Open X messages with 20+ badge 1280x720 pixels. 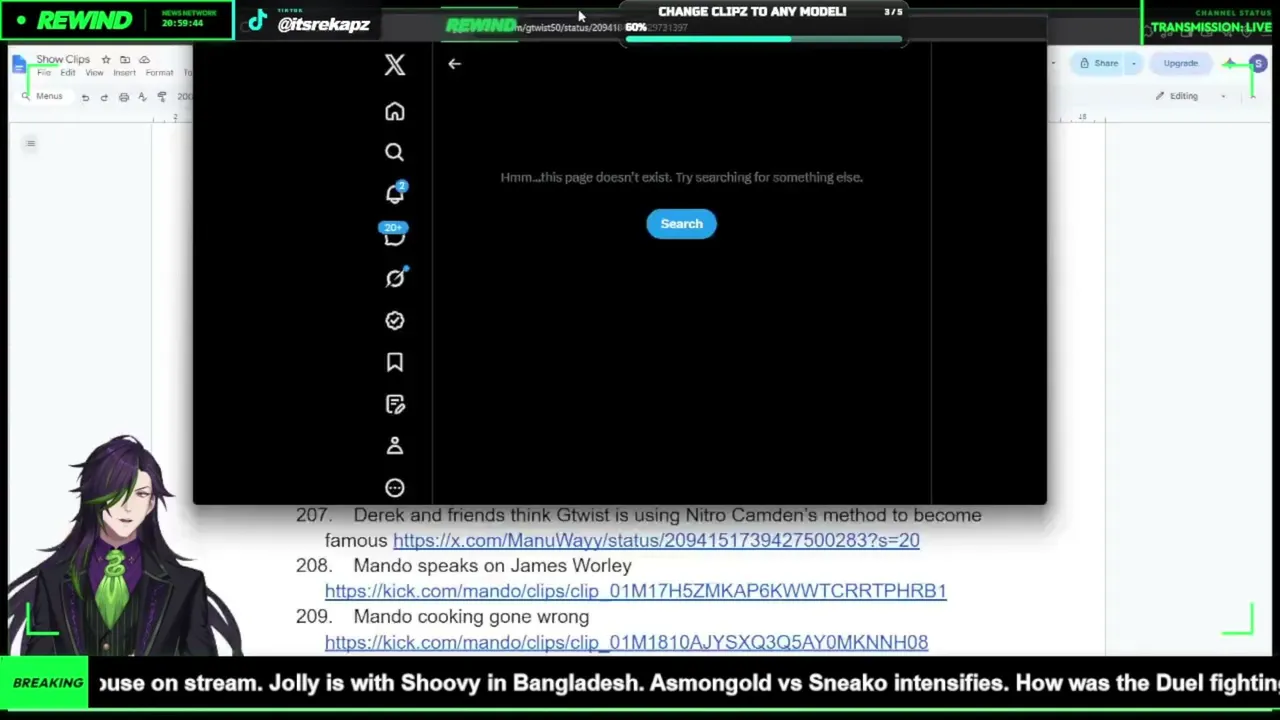click(394, 235)
